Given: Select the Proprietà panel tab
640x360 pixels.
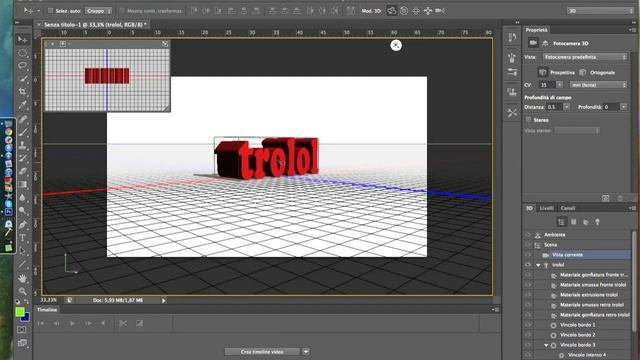Looking at the screenshot, I should (x=536, y=30).
